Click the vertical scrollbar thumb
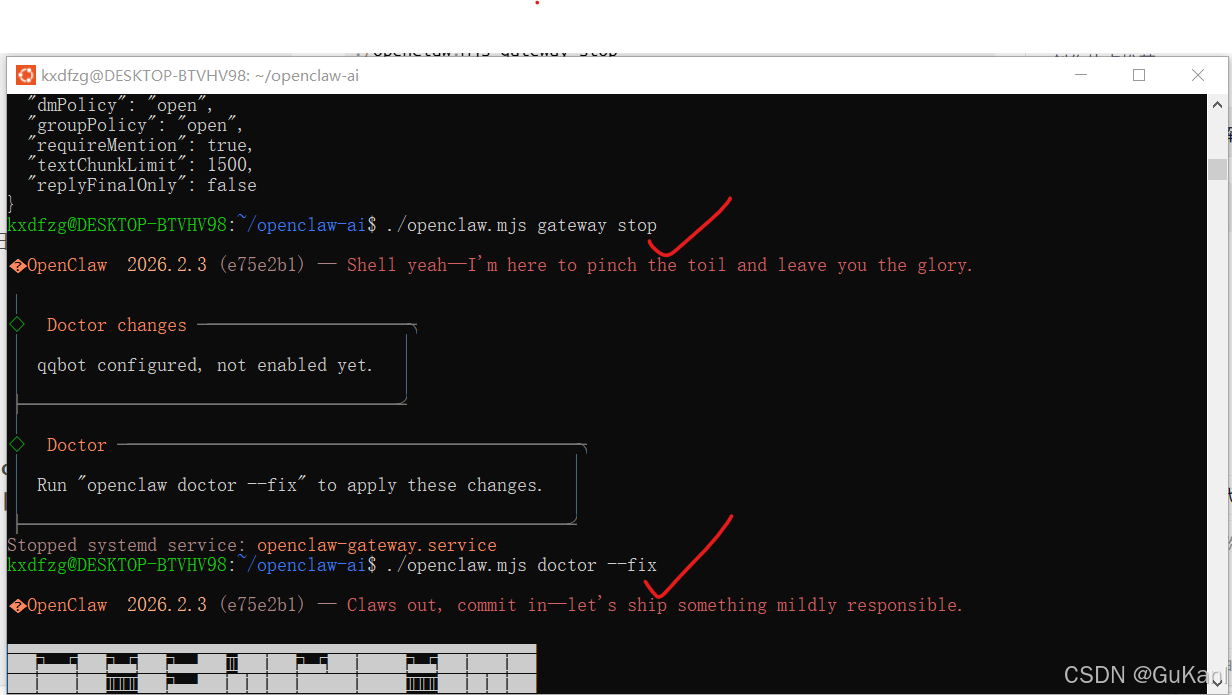 tap(1217, 169)
